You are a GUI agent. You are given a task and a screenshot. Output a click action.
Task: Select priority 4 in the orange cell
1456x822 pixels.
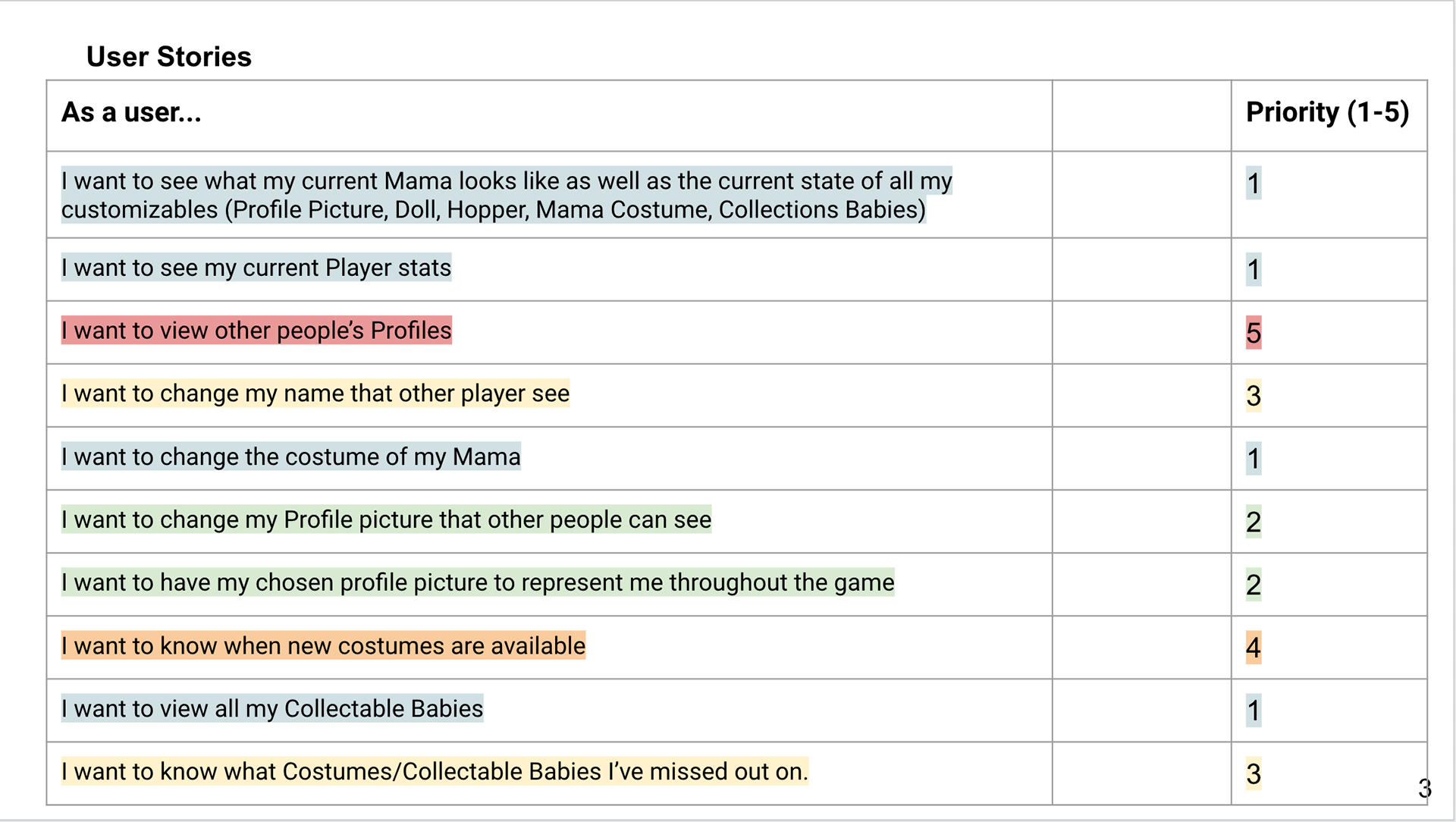click(1254, 648)
